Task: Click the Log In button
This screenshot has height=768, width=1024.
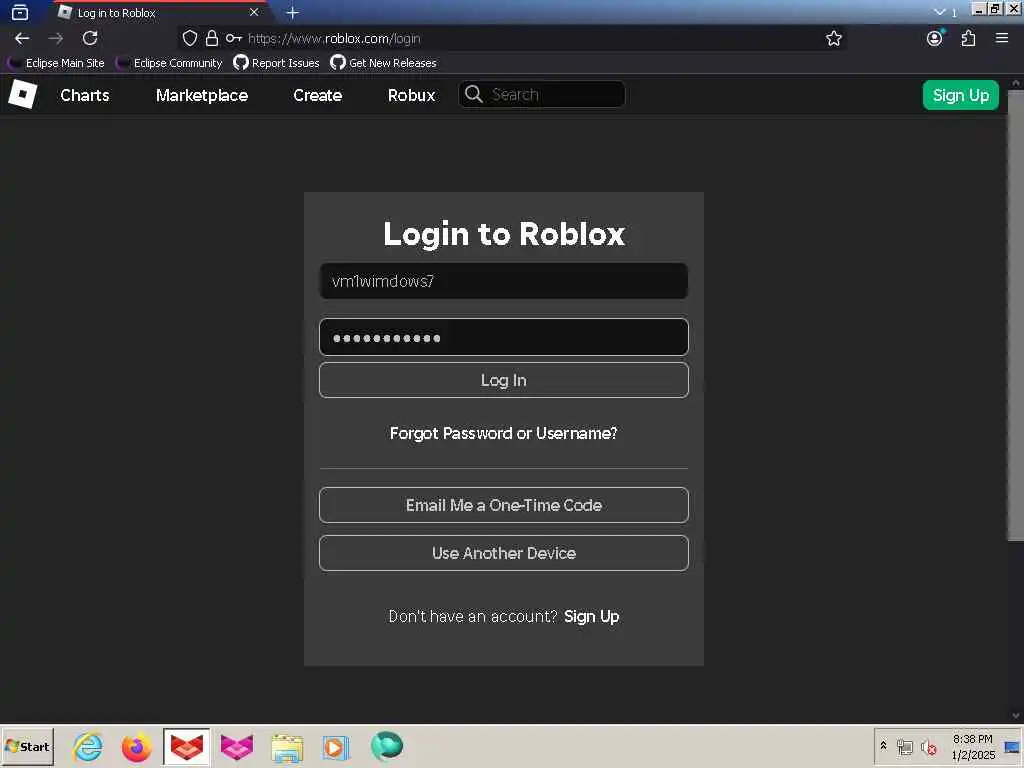Action: point(504,380)
